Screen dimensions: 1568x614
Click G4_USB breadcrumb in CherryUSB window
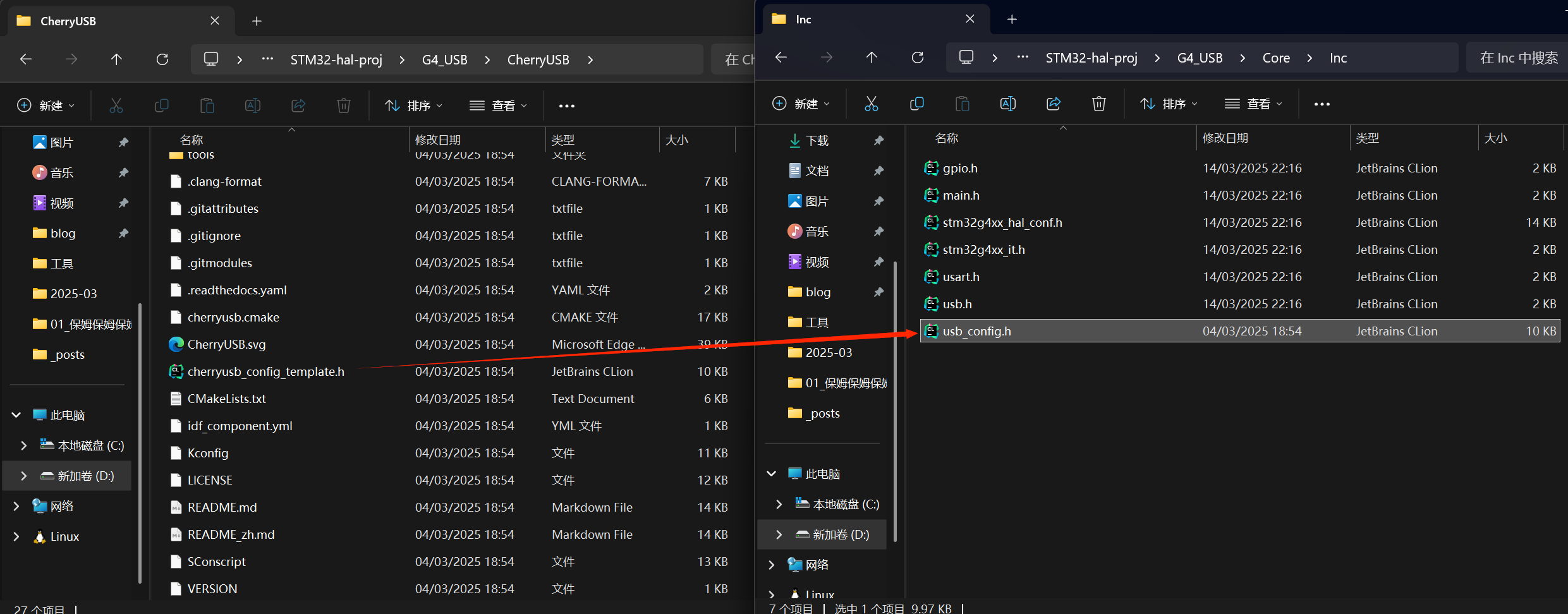click(445, 59)
